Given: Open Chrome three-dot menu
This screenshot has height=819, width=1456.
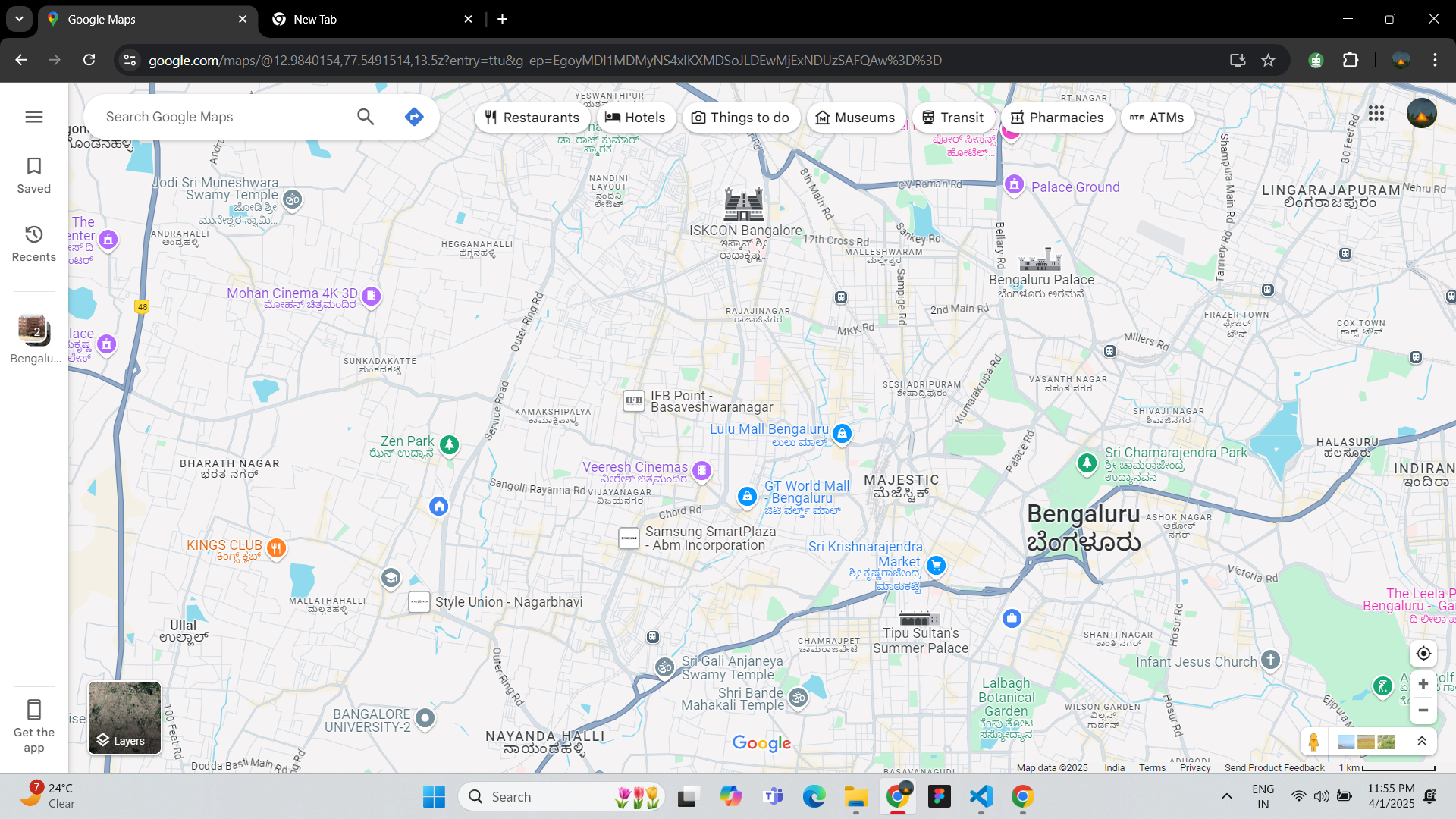Looking at the screenshot, I should coord(1435,60).
